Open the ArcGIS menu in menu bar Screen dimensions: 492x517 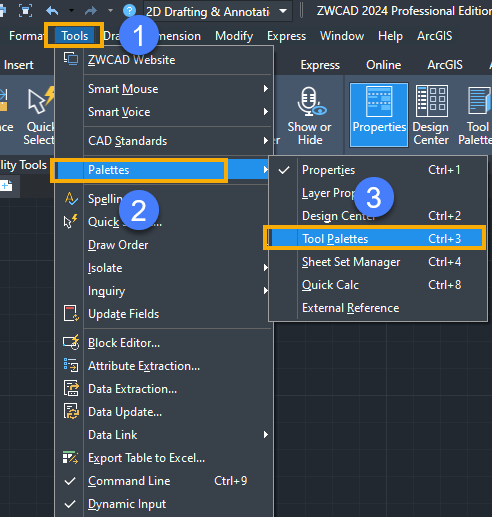click(435, 36)
